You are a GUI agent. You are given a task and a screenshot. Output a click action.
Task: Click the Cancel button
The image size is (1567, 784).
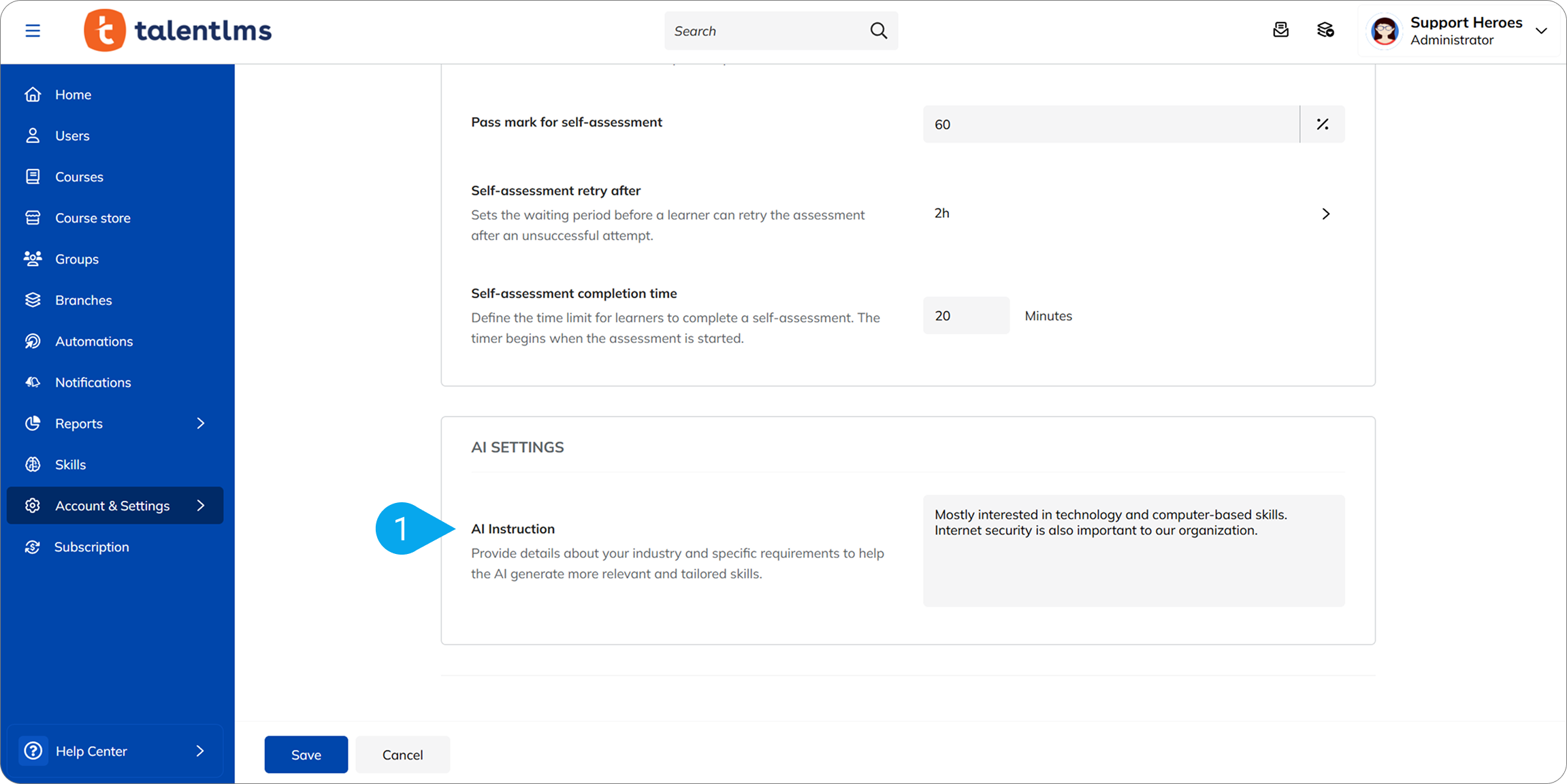click(x=402, y=755)
